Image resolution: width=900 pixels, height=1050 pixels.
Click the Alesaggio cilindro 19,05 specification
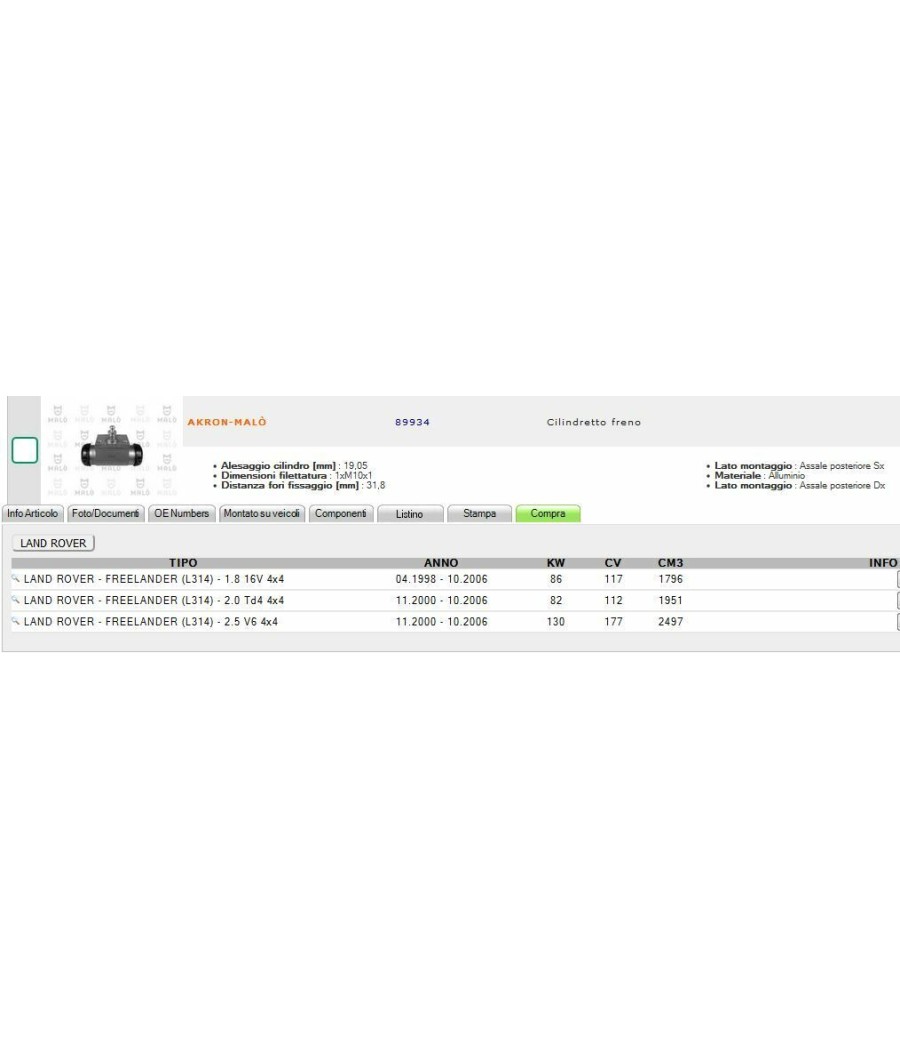(294, 465)
